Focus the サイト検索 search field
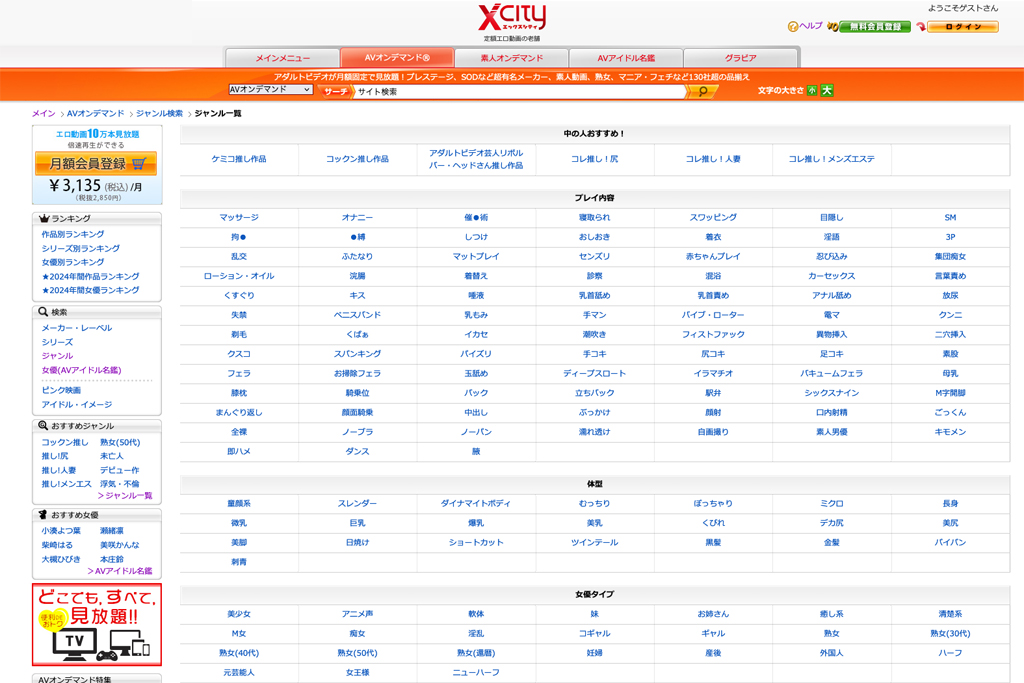Image resolution: width=1024 pixels, height=683 pixels. pyautogui.click(x=518, y=91)
